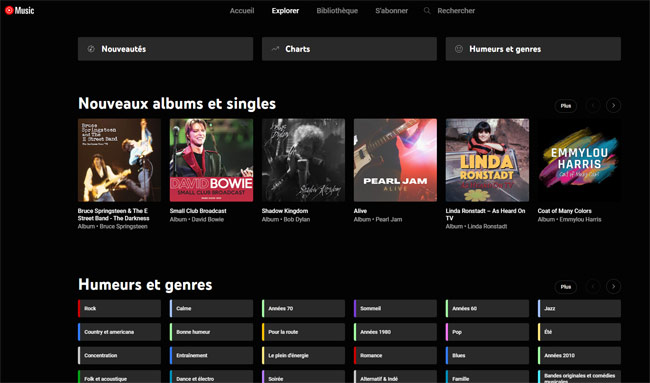Screen dimensions: 650x383
Task: Go to previous albums with left arrow
Action: click(x=593, y=106)
